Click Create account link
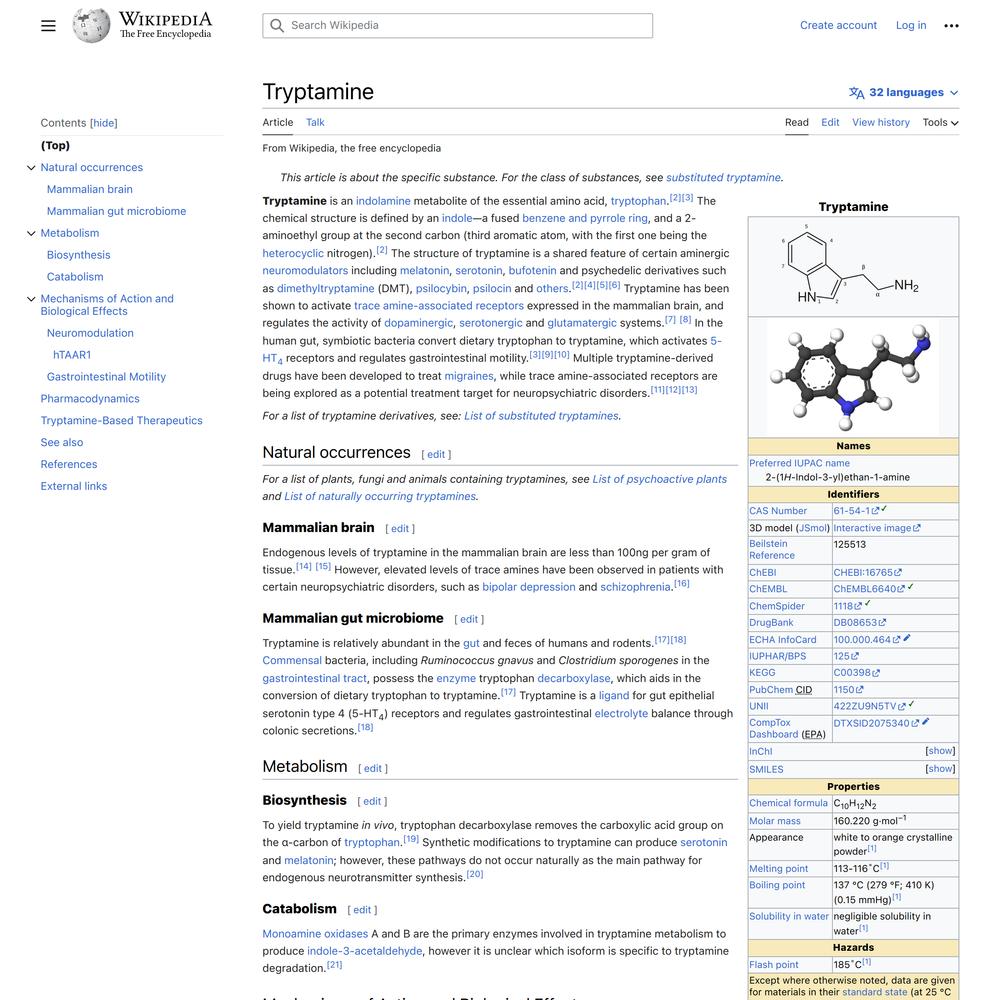 838,26
